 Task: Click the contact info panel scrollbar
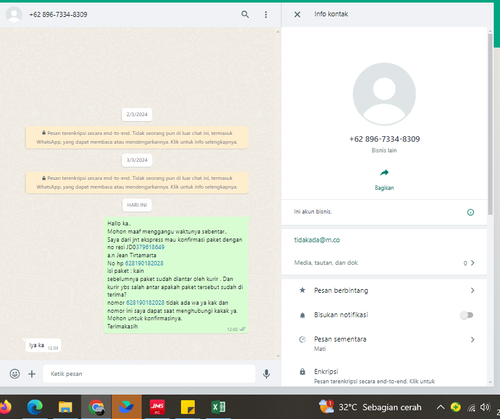[490, 123]
